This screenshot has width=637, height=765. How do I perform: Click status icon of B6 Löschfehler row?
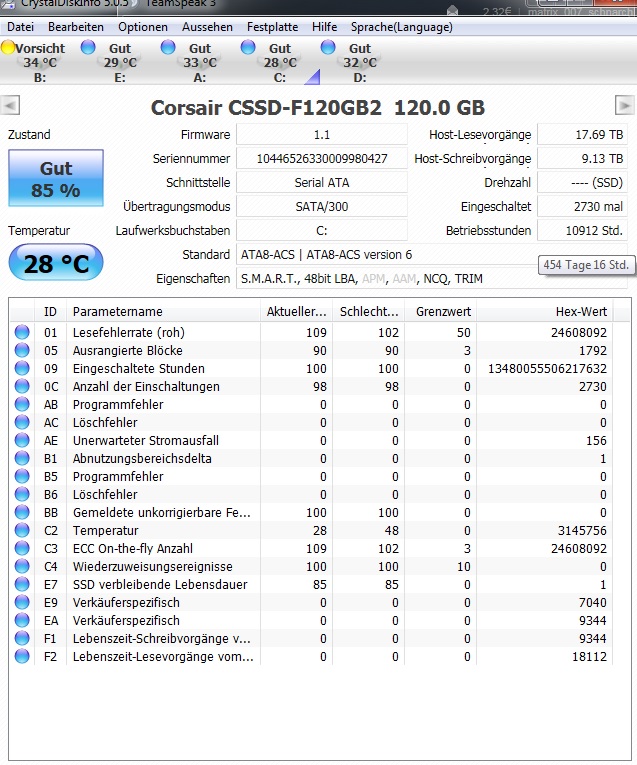point(22,494)
